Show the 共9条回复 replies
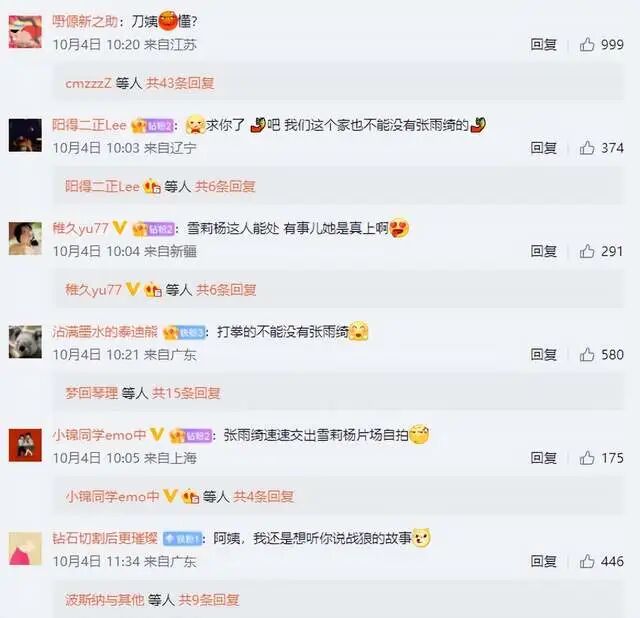Image resolution: width=640 pixels, height=618 pixels. pos(209,600)
